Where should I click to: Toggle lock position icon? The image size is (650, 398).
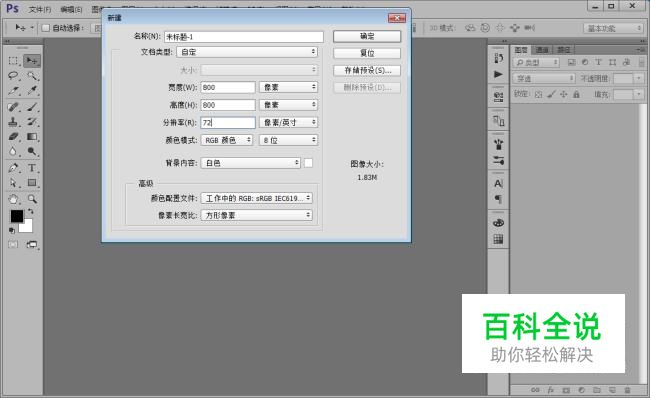coord(563,95)
